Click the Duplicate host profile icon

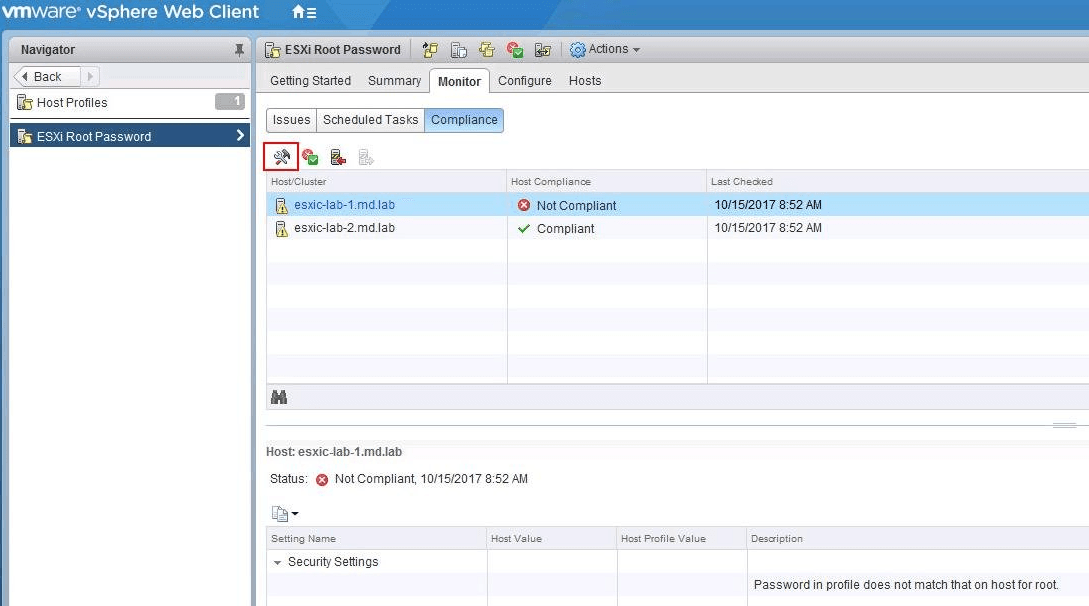pyautogui.click(x=487, y=50)
